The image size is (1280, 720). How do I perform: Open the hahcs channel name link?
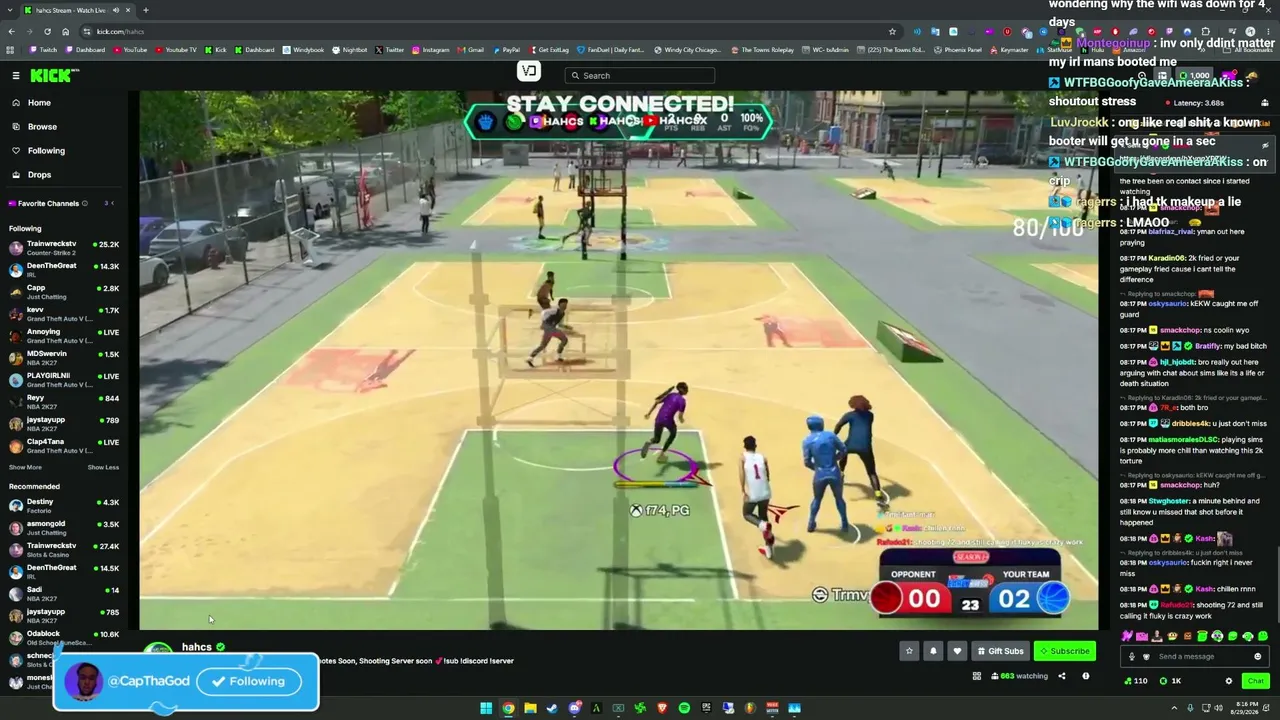point(197,647)
